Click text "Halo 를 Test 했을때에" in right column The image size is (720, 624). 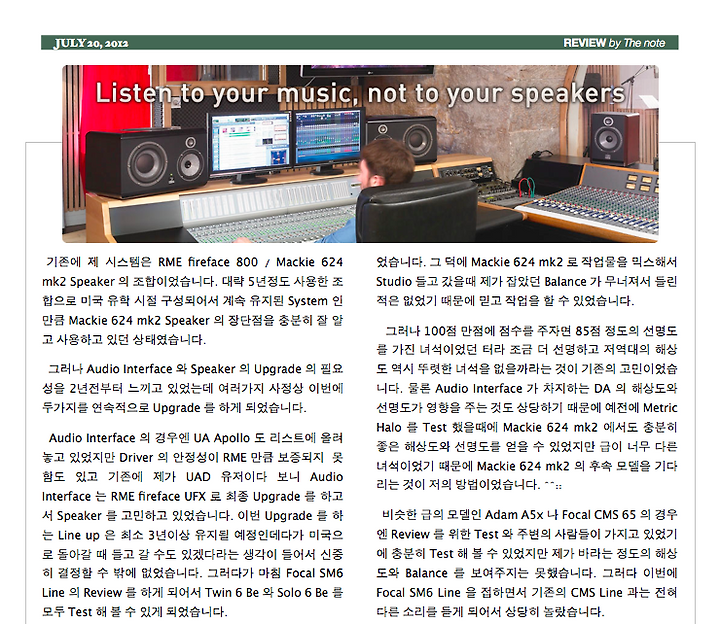pos(437,427)
